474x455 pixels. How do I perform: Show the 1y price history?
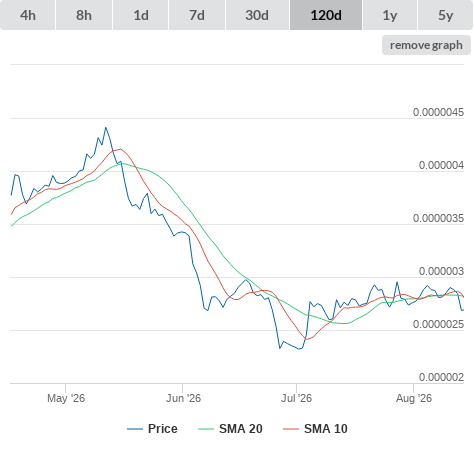click(390, 15)
